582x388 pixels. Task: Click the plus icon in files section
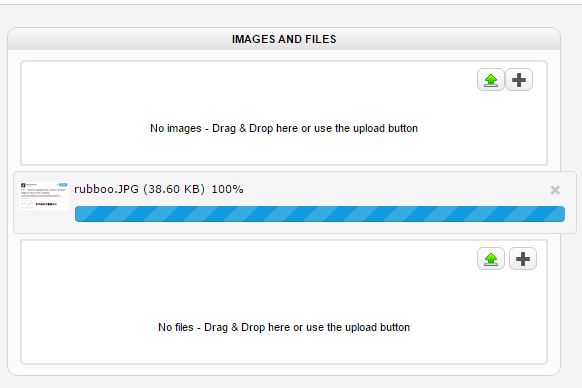[523, 259]
